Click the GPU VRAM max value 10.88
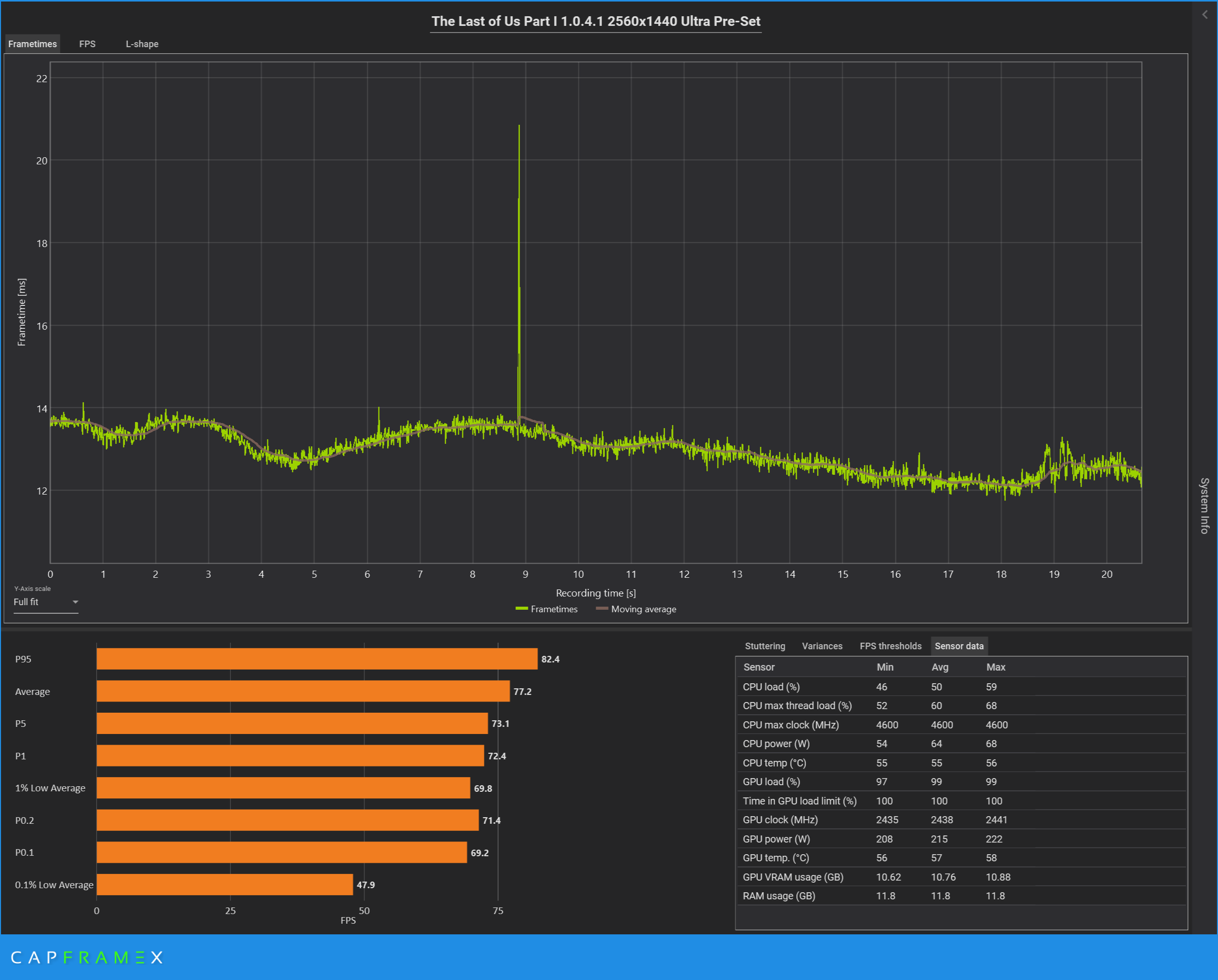Image resolution: width=1218 pixels, height=980 pixels. click(998, 877)
